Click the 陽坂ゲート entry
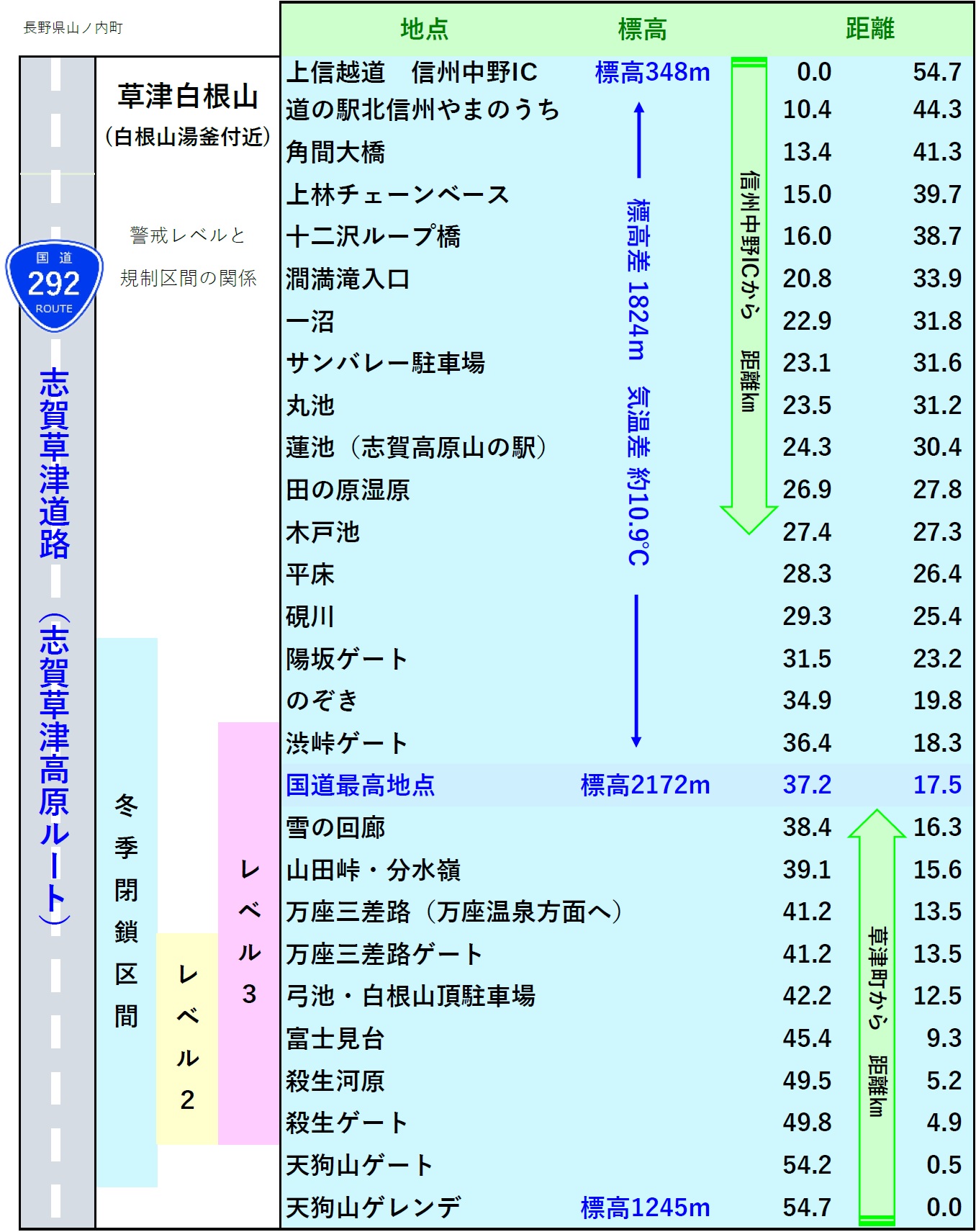This screenshot has width=976, height=1232. [348, 659]
